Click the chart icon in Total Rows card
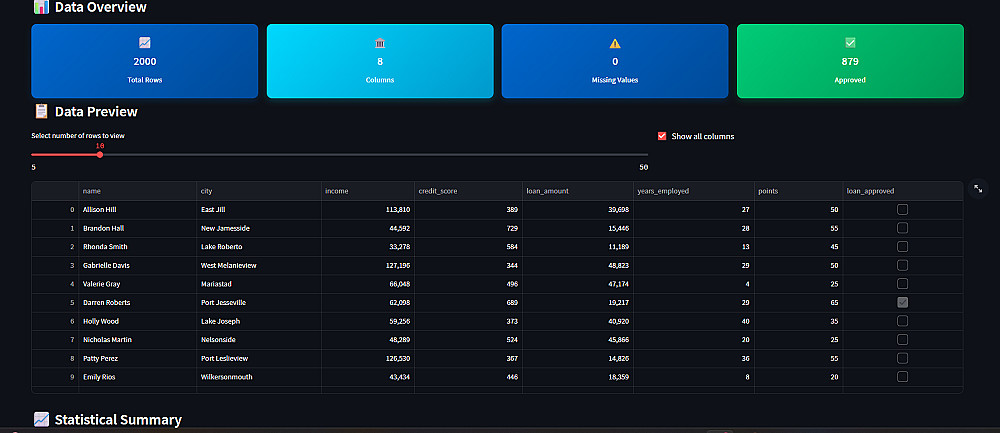This screenshot has height=433, width=1000. tap(145, 43)
